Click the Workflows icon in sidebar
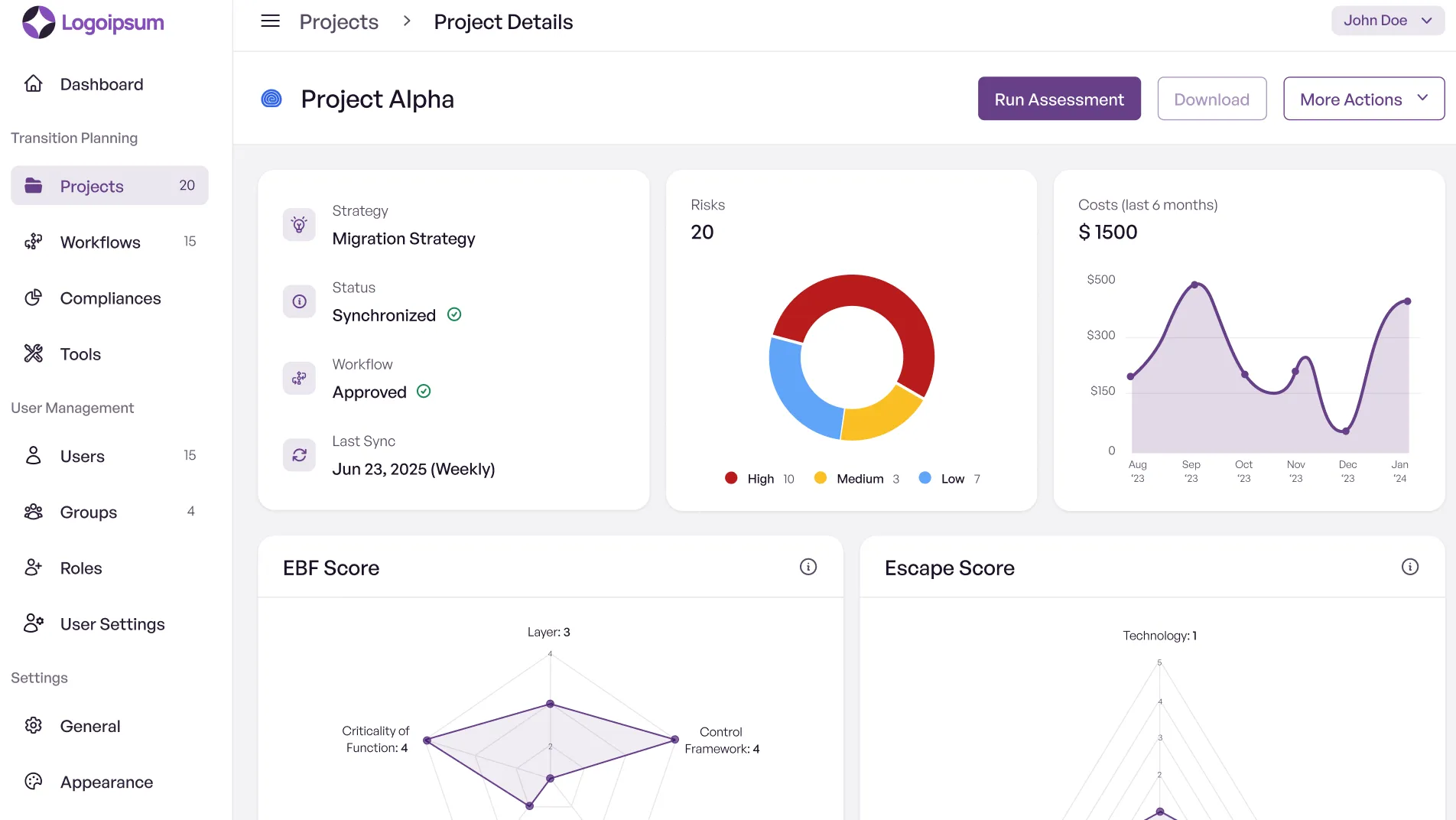The width and height of the screenshot is (1456, 820). [34, 242]
